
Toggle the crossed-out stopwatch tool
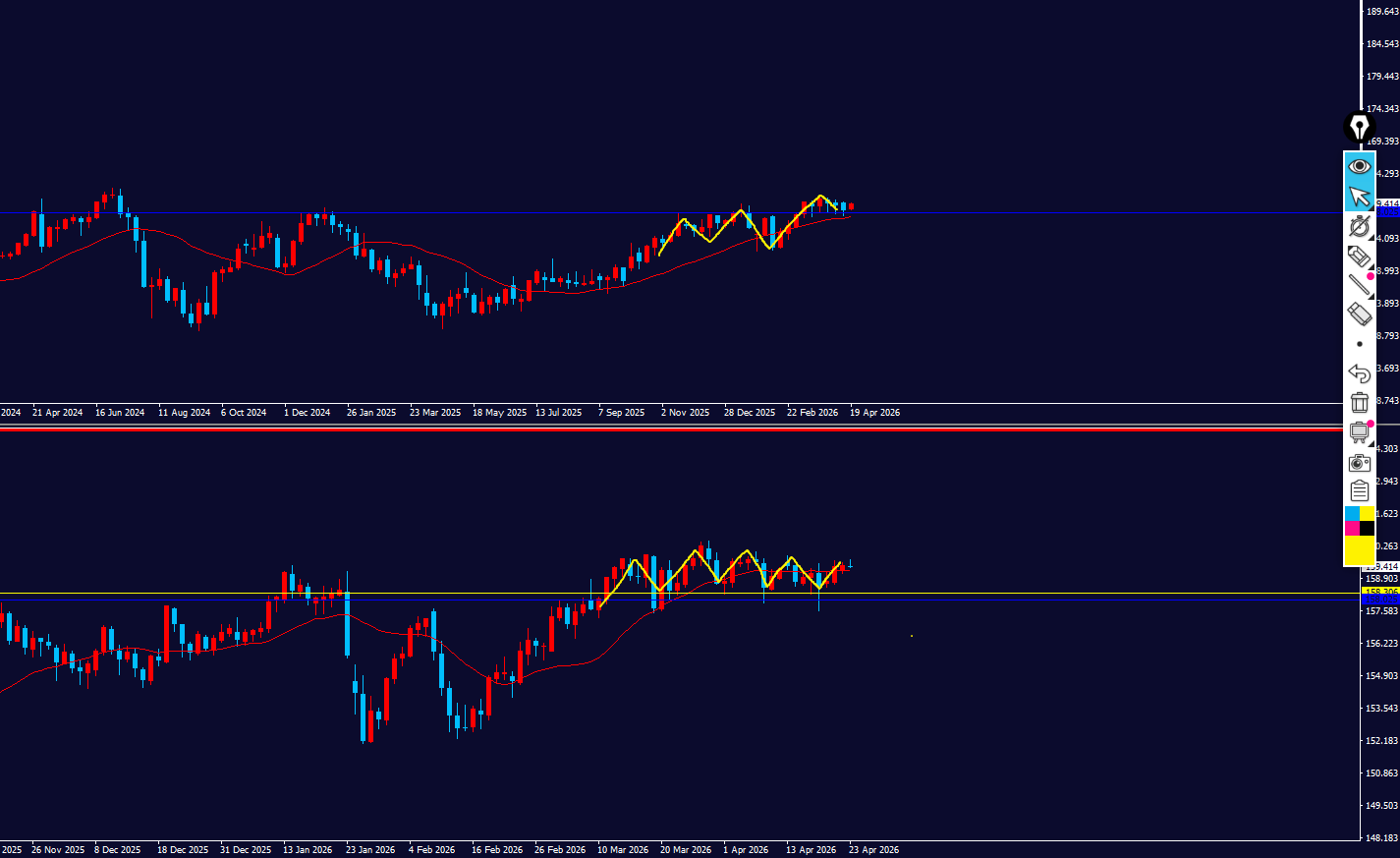(1360, 227)
